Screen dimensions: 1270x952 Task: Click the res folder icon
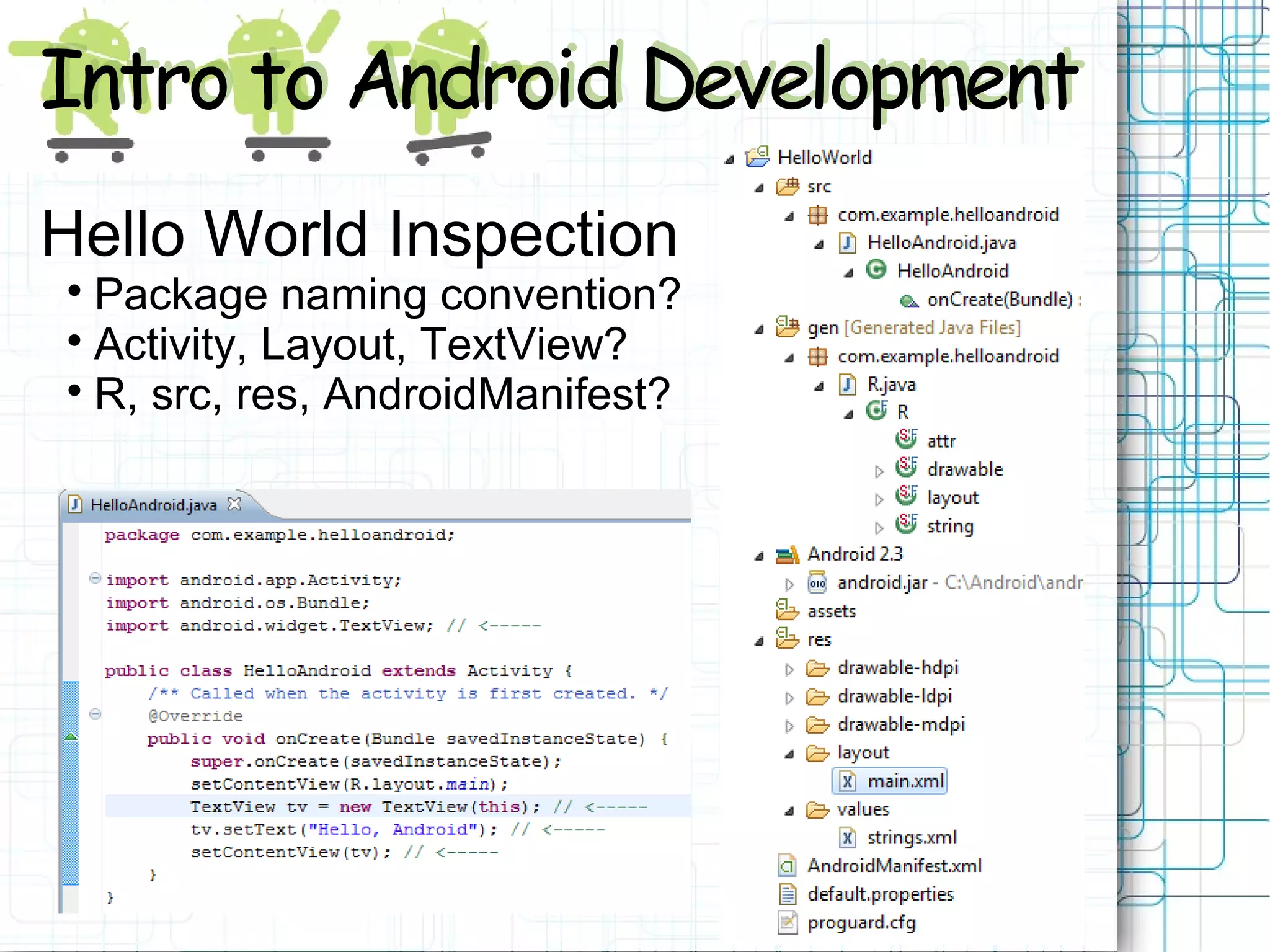[788, 639]
